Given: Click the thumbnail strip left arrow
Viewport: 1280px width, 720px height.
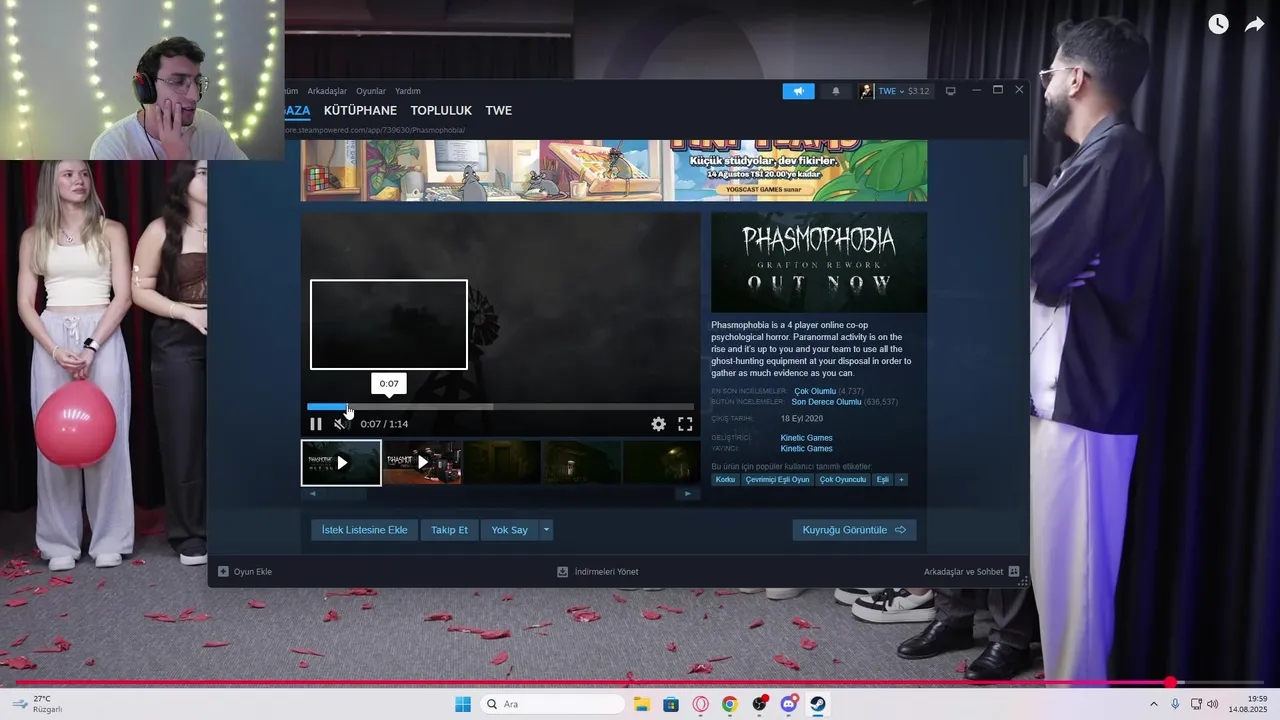Looking at the screenshot, I should (312, 493).
